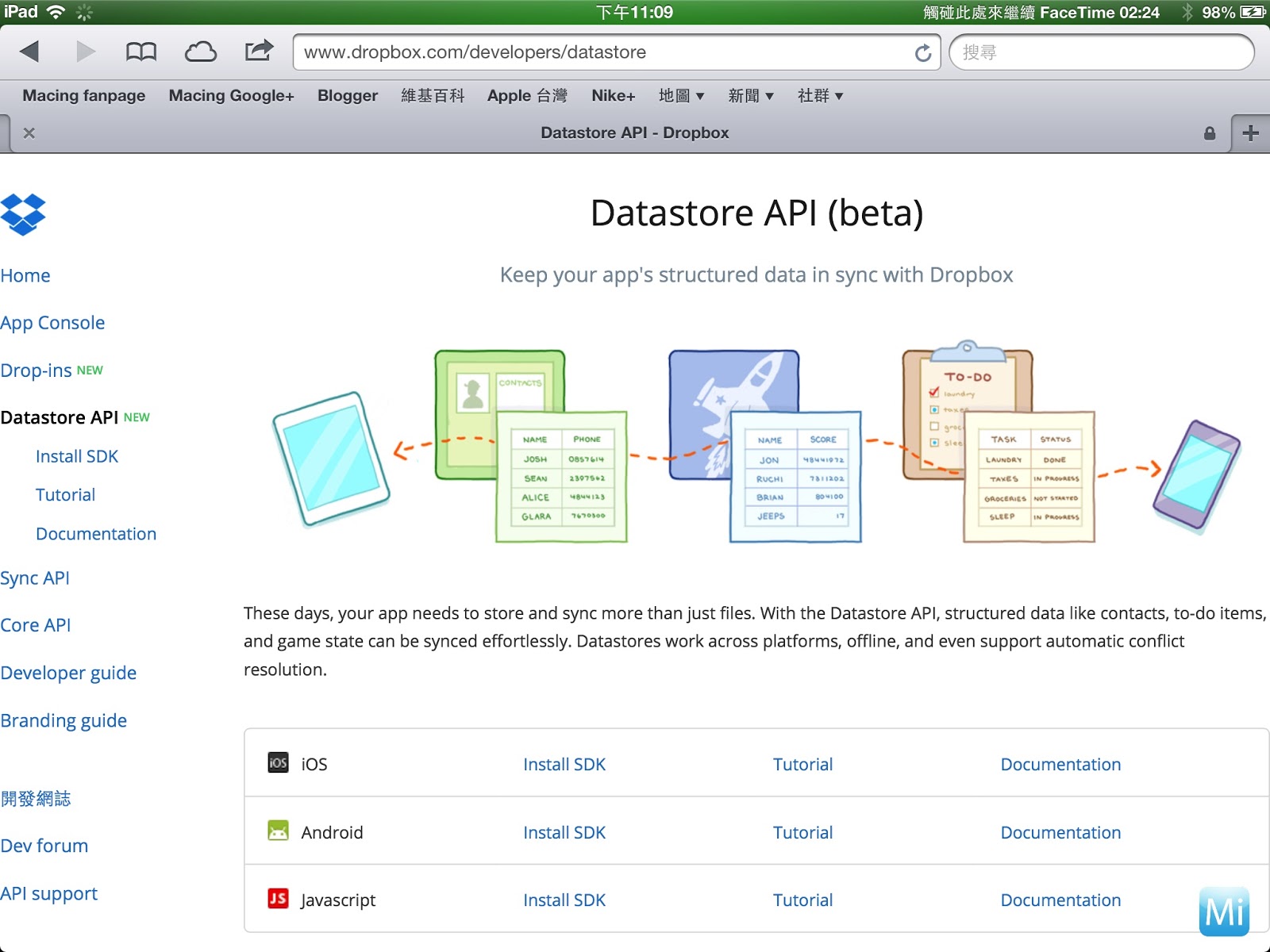The image size is (1270, 952).
Task: Reload the page with the refresh icon
Action: click(922, 52)
